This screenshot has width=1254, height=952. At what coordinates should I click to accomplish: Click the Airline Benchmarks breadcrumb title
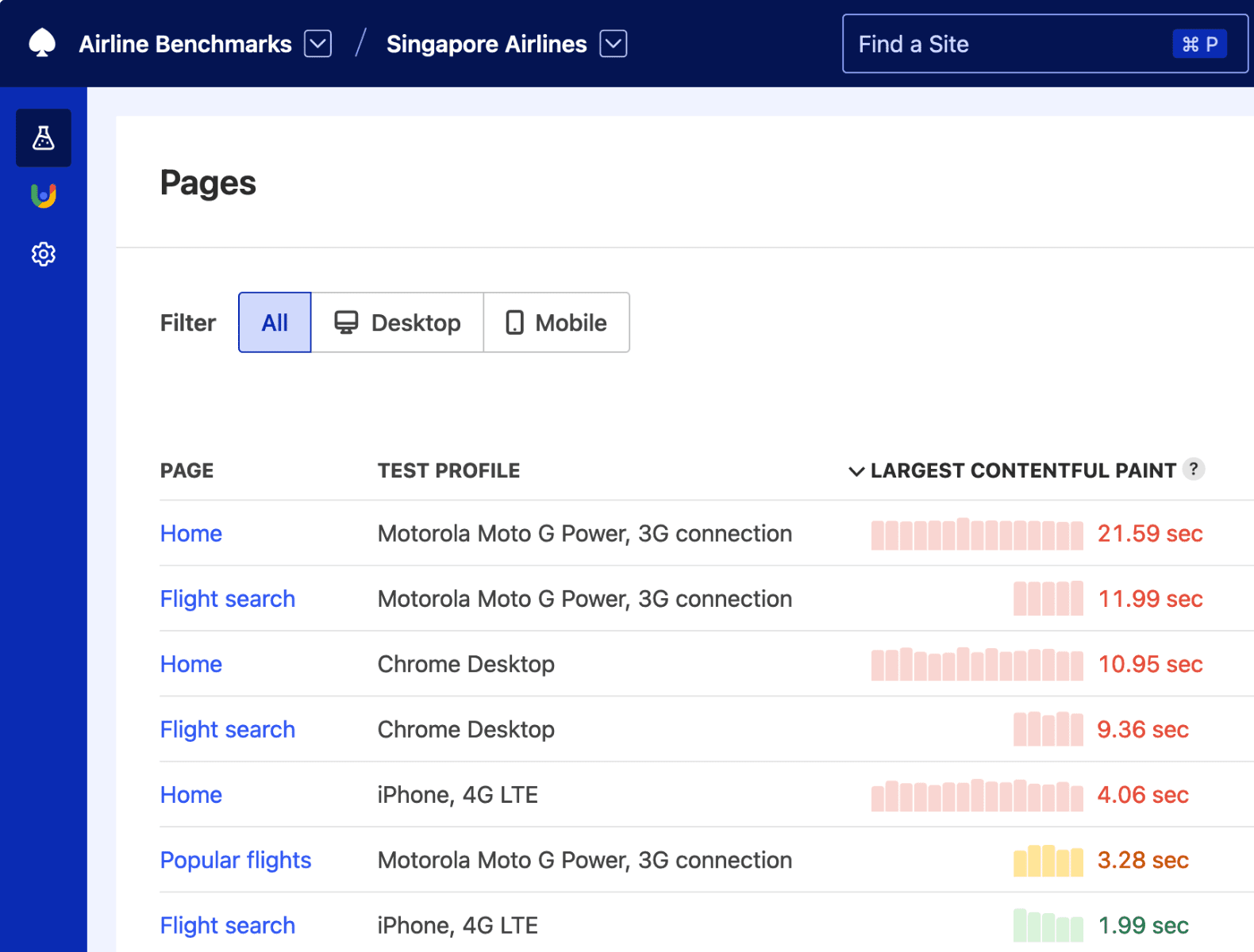coord(185,44)
